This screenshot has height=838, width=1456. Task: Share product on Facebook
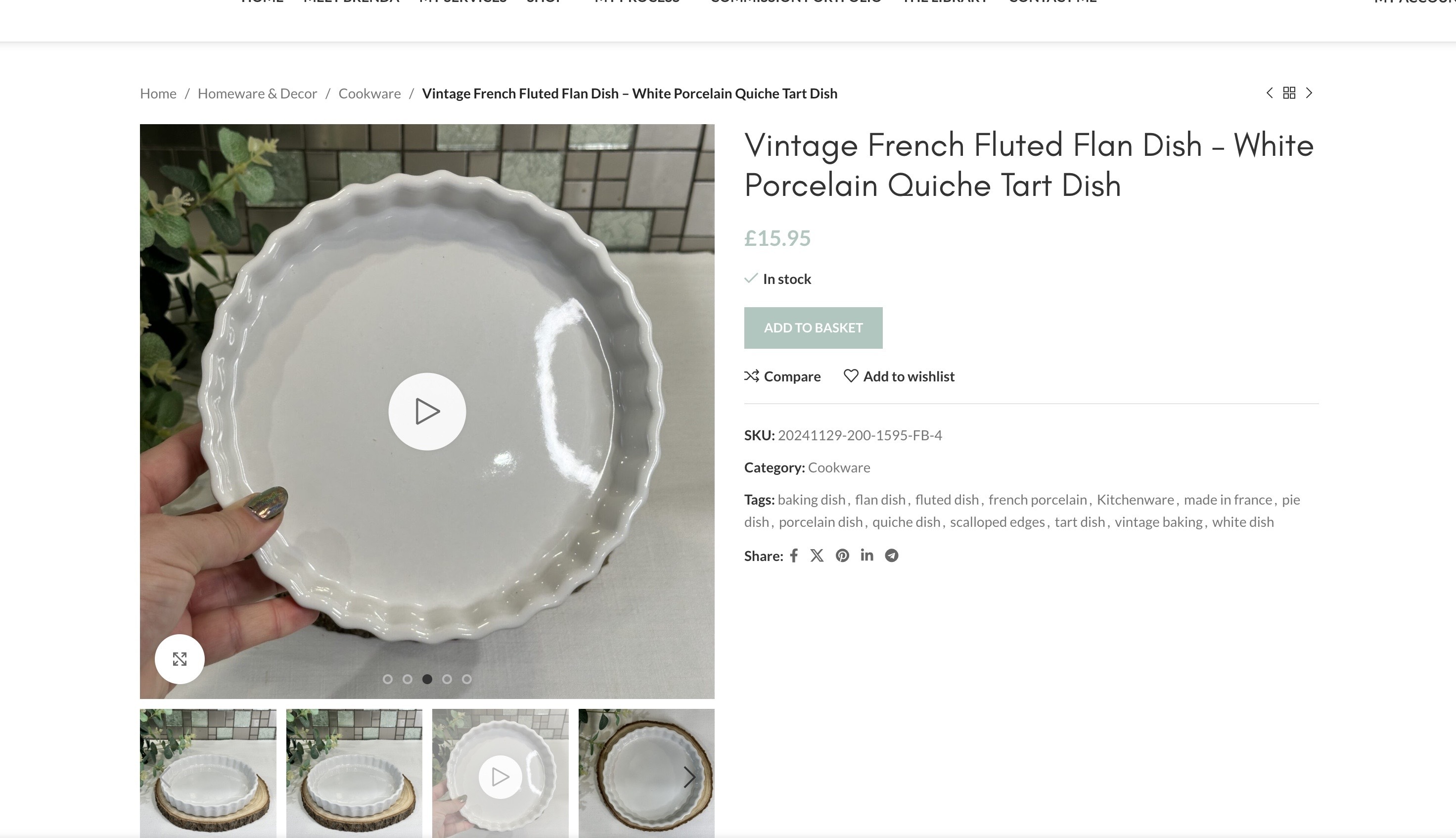(x=794, y=556)
